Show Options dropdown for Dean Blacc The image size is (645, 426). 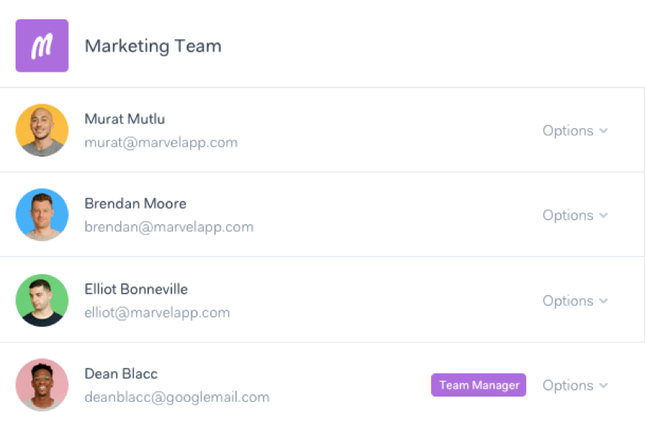pyautogui.click(x=575, y=386)
